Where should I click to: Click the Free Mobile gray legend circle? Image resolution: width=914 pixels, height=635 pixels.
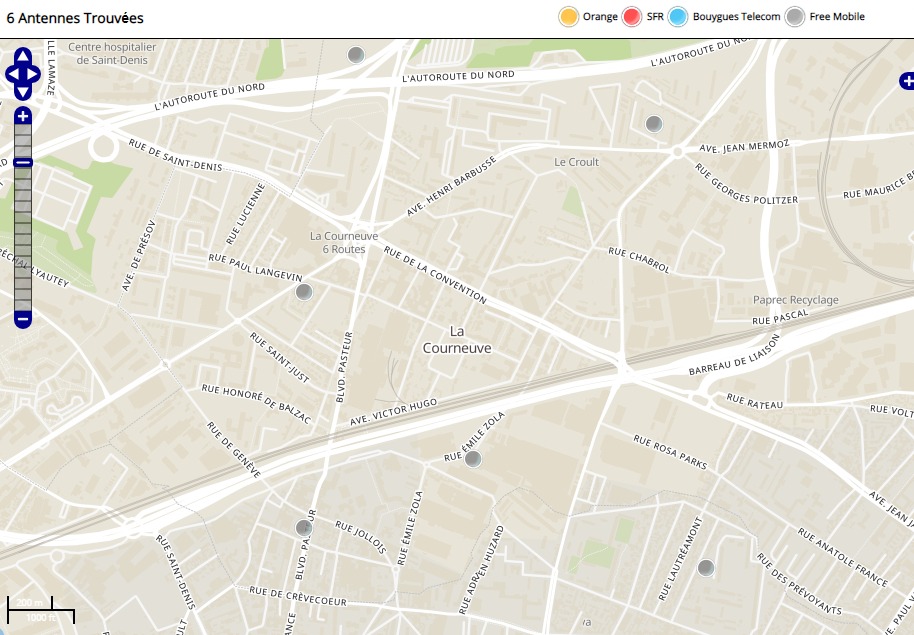795,17
